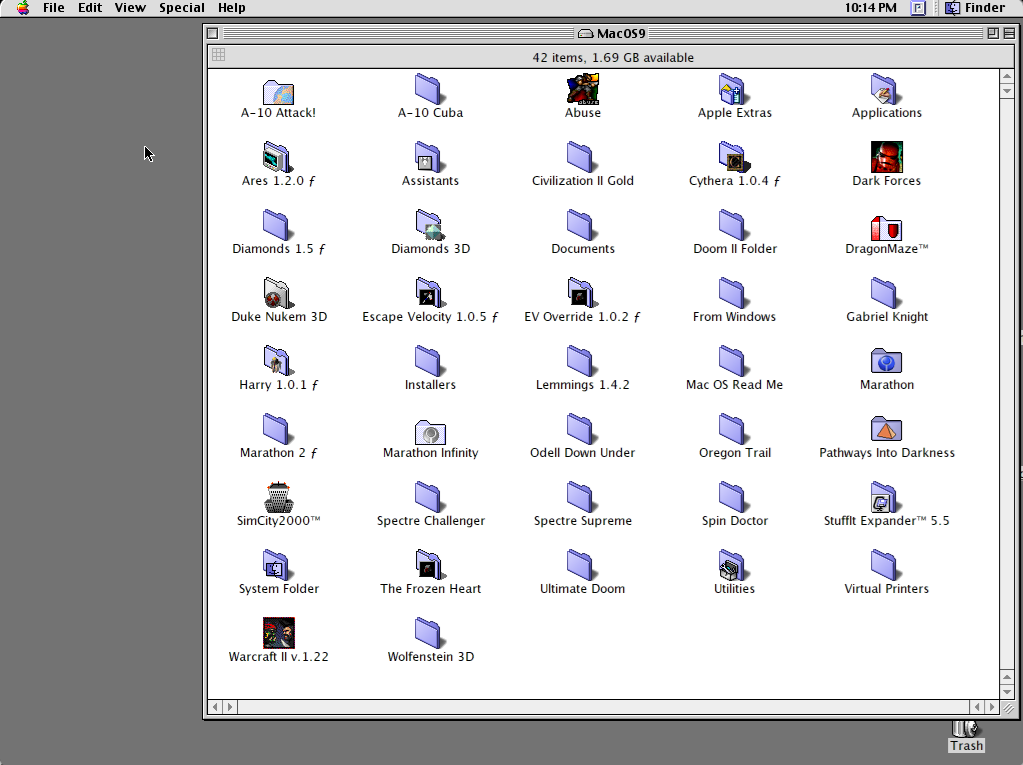Select the Marathon folder icon
The width and height of the screenshot is (1023, 765).
(x=887, y=361)
